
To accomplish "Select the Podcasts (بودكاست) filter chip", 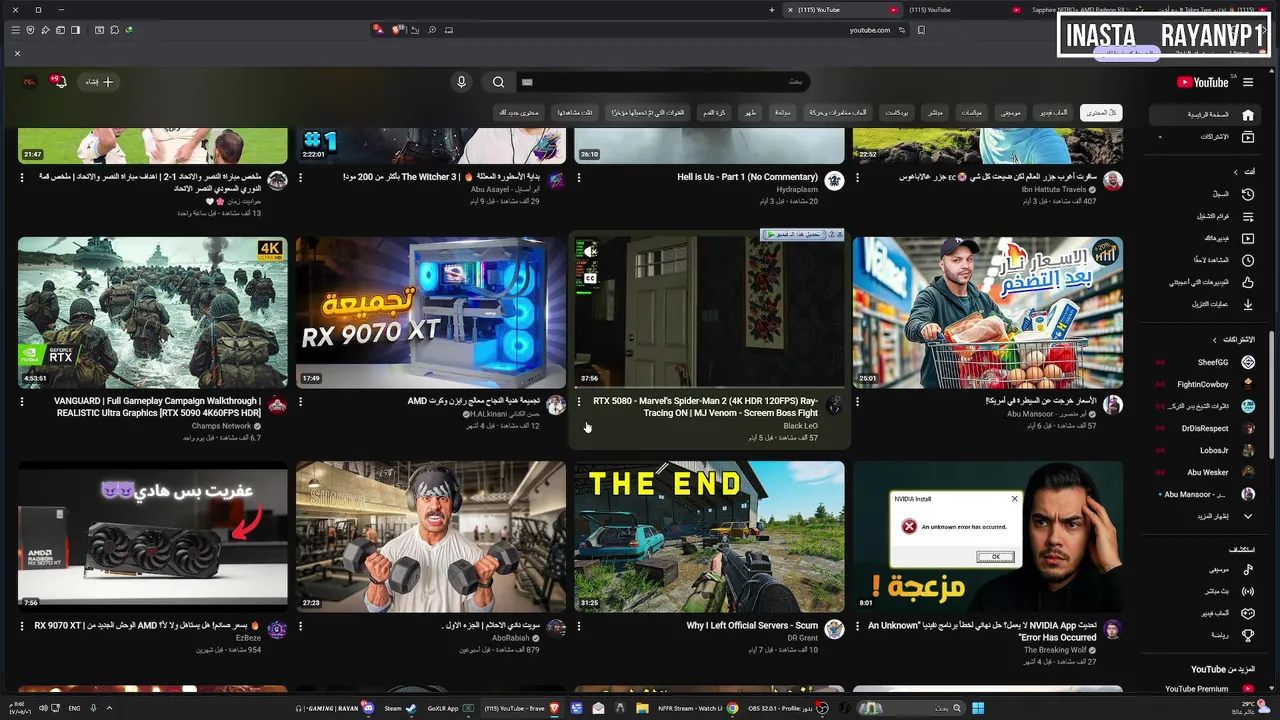I will point(896,112).
